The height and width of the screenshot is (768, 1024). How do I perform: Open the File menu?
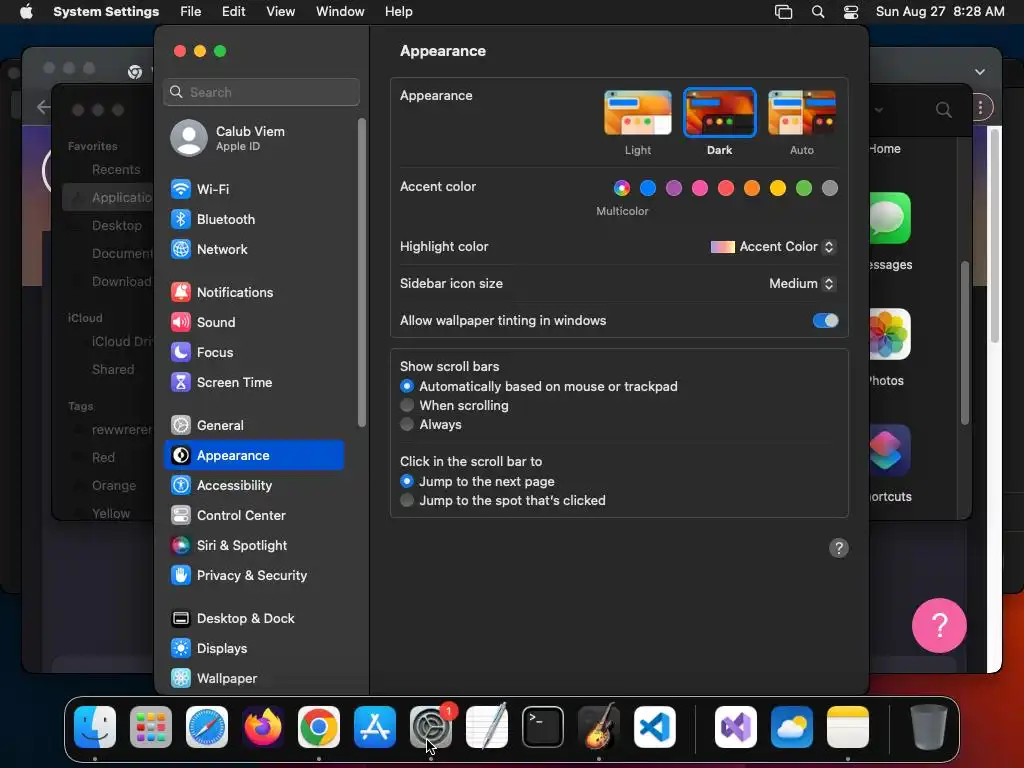(191, 12)
